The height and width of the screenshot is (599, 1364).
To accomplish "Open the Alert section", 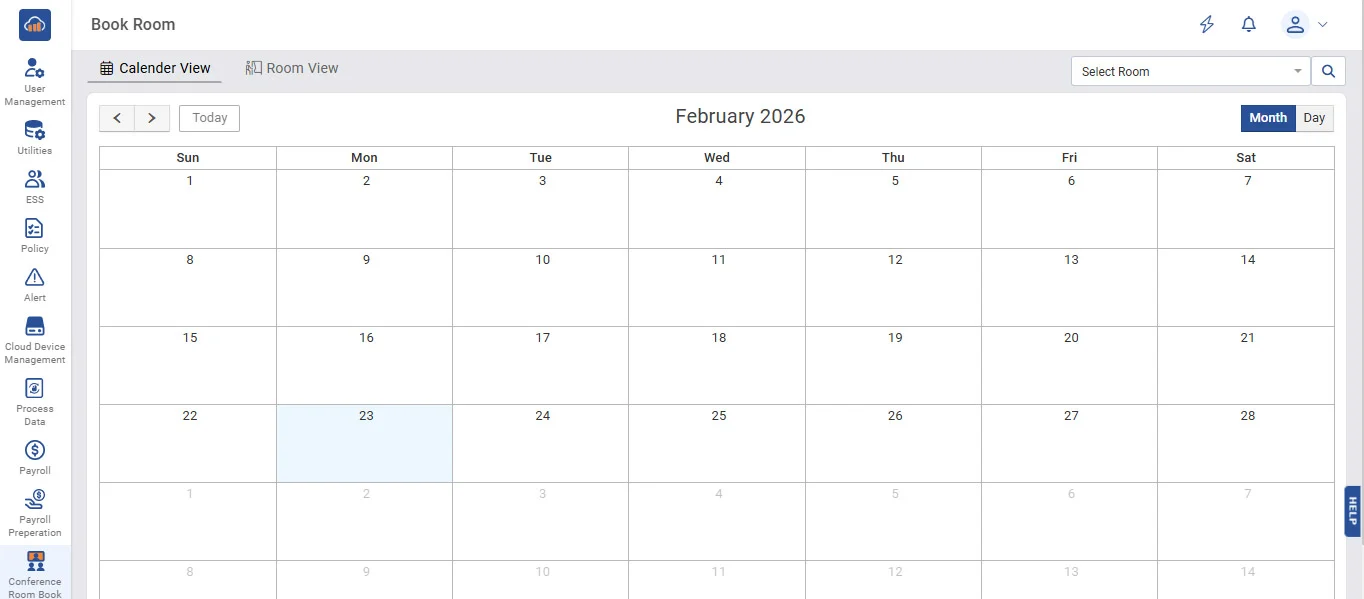I will click(35, 283).
